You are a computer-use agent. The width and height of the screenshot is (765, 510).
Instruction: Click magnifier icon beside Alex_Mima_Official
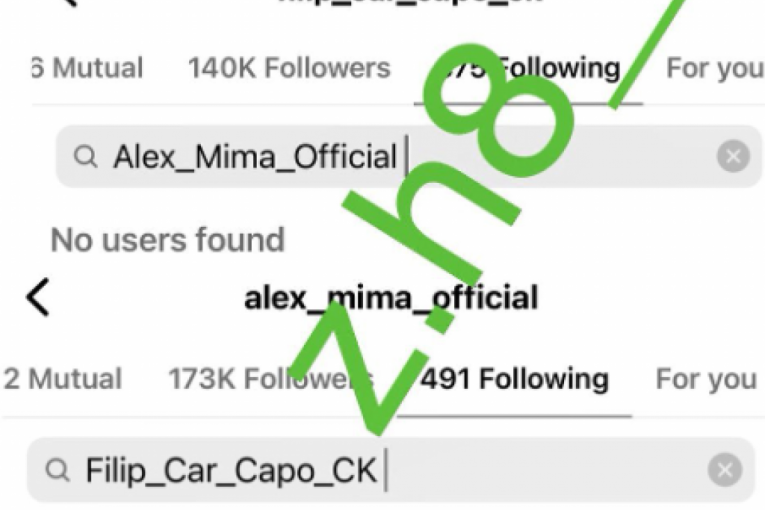[86, 157]
